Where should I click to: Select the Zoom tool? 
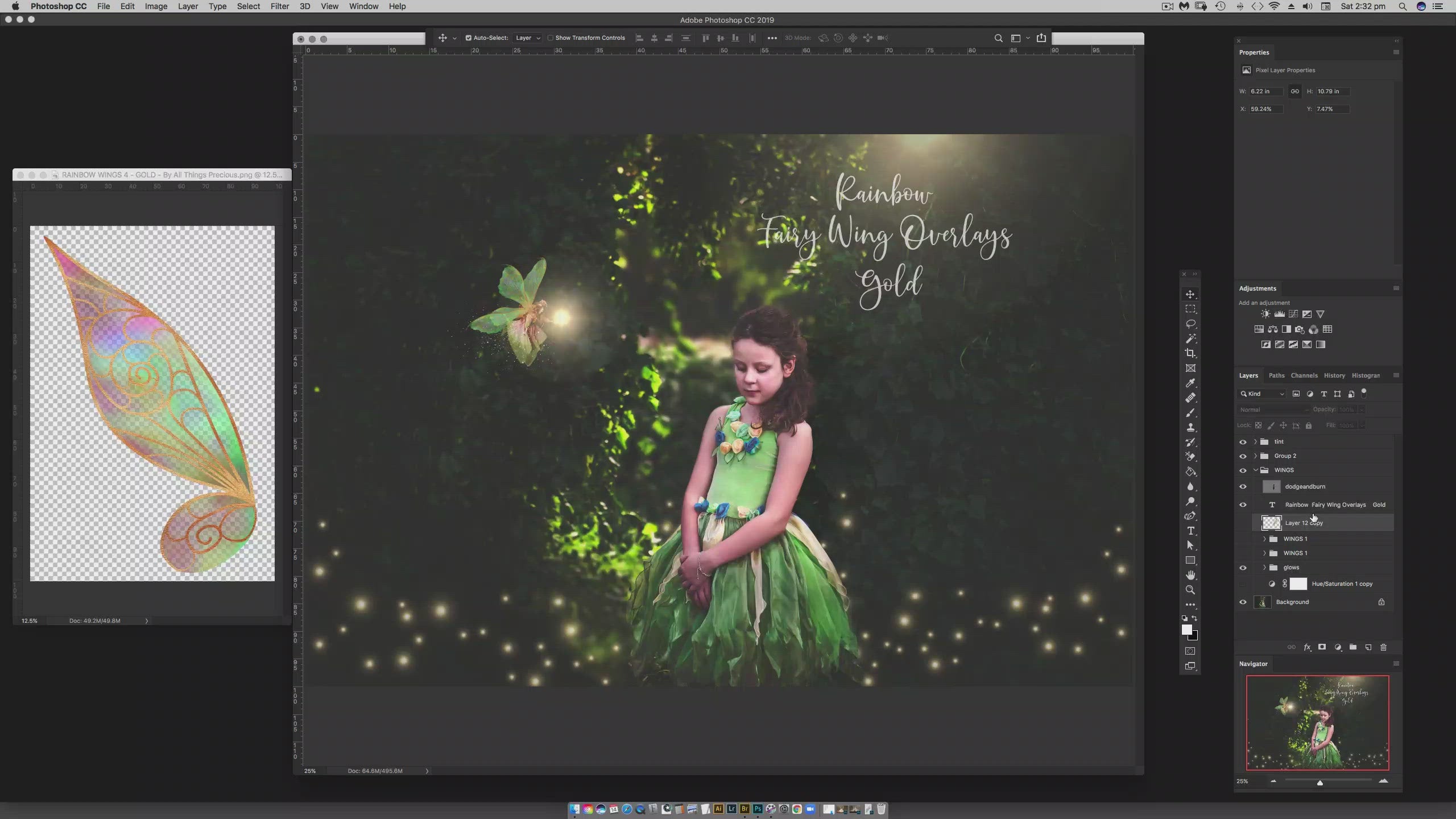(x=1191, y=590)
